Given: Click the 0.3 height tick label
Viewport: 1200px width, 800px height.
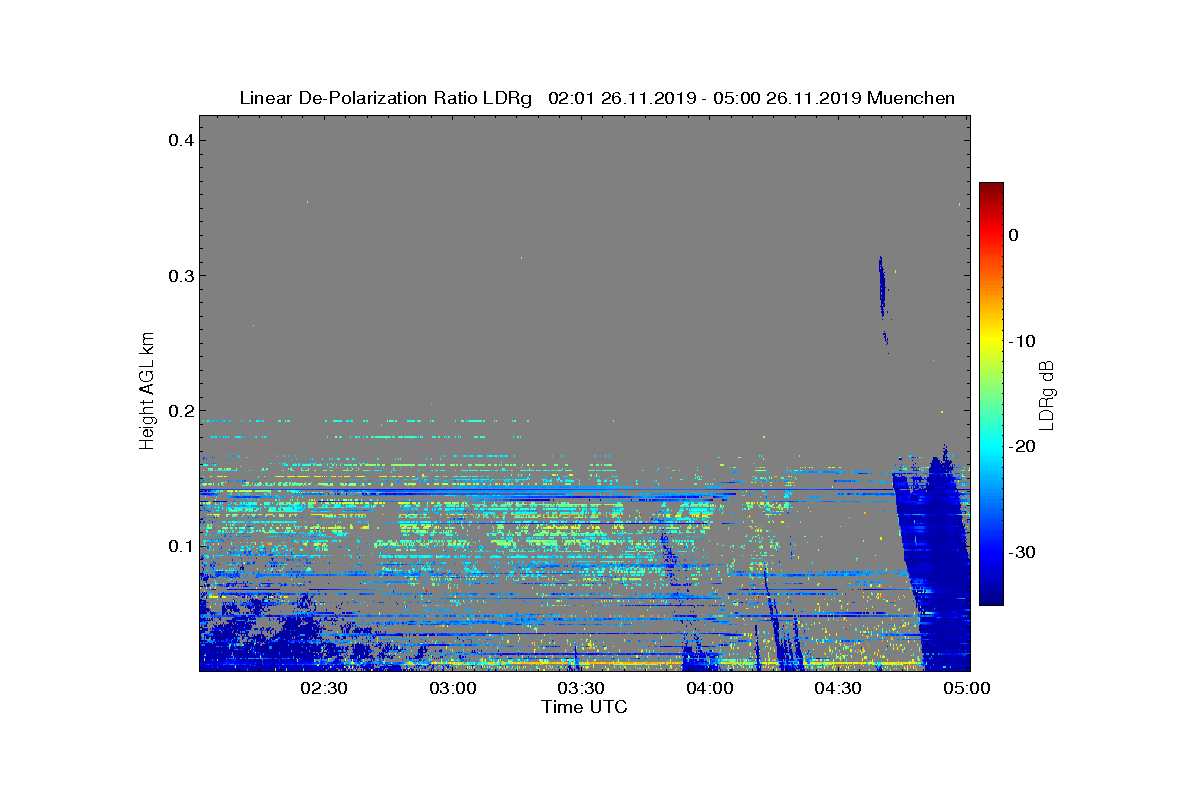Looking at the screenshot, I should pos(180,276).
